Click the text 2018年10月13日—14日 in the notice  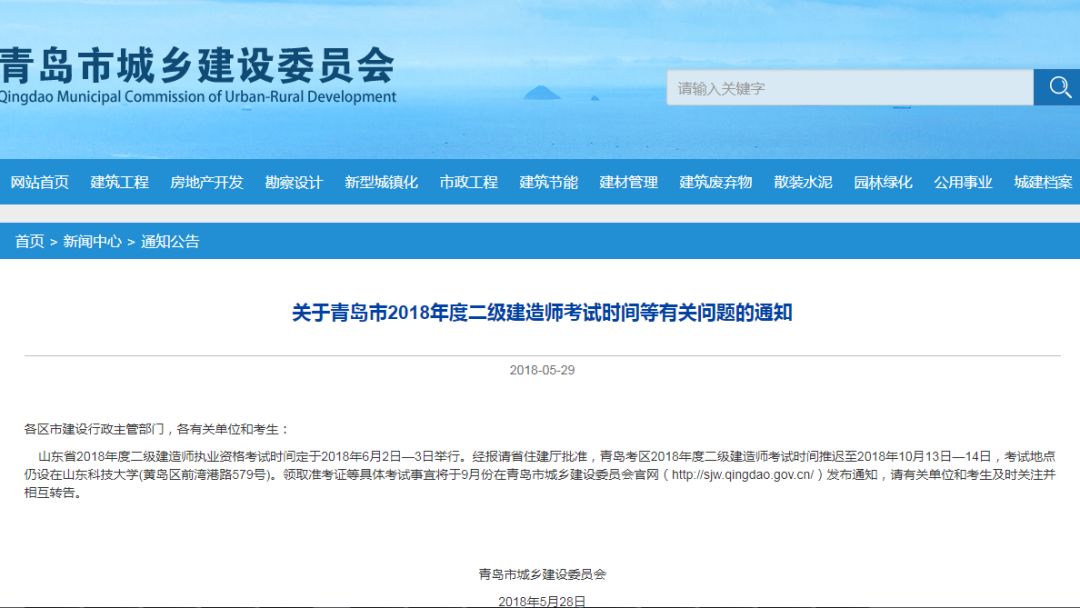click(x=924, y=456)
